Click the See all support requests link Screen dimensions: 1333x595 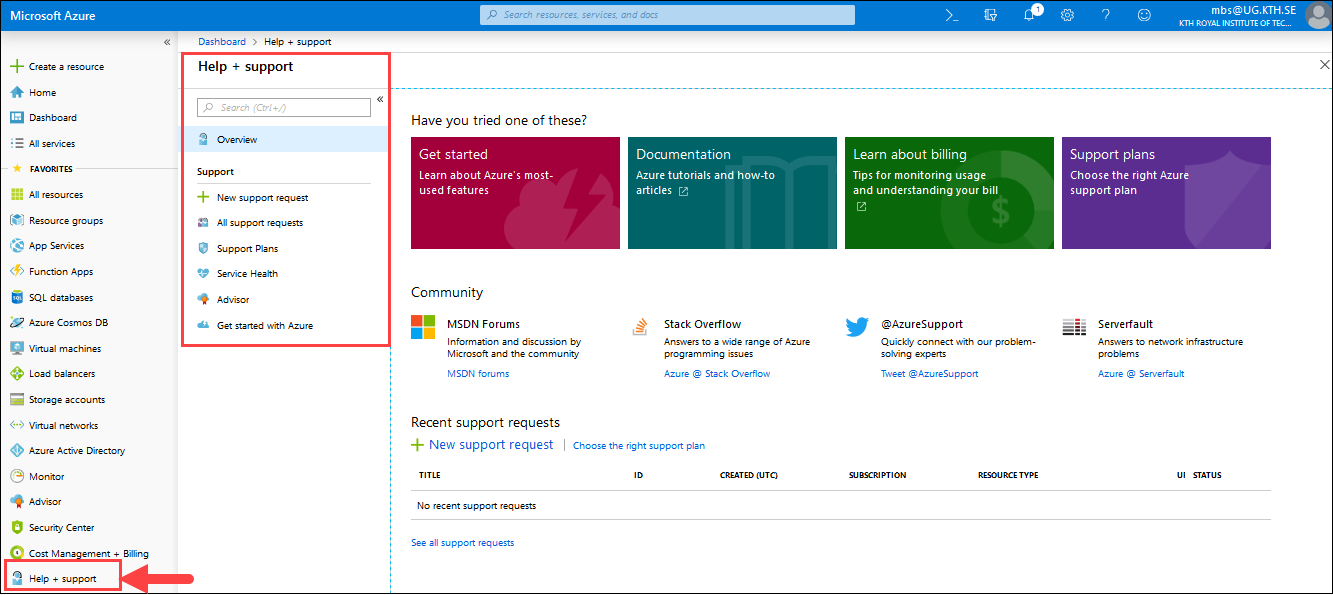[x=462, y=543]
